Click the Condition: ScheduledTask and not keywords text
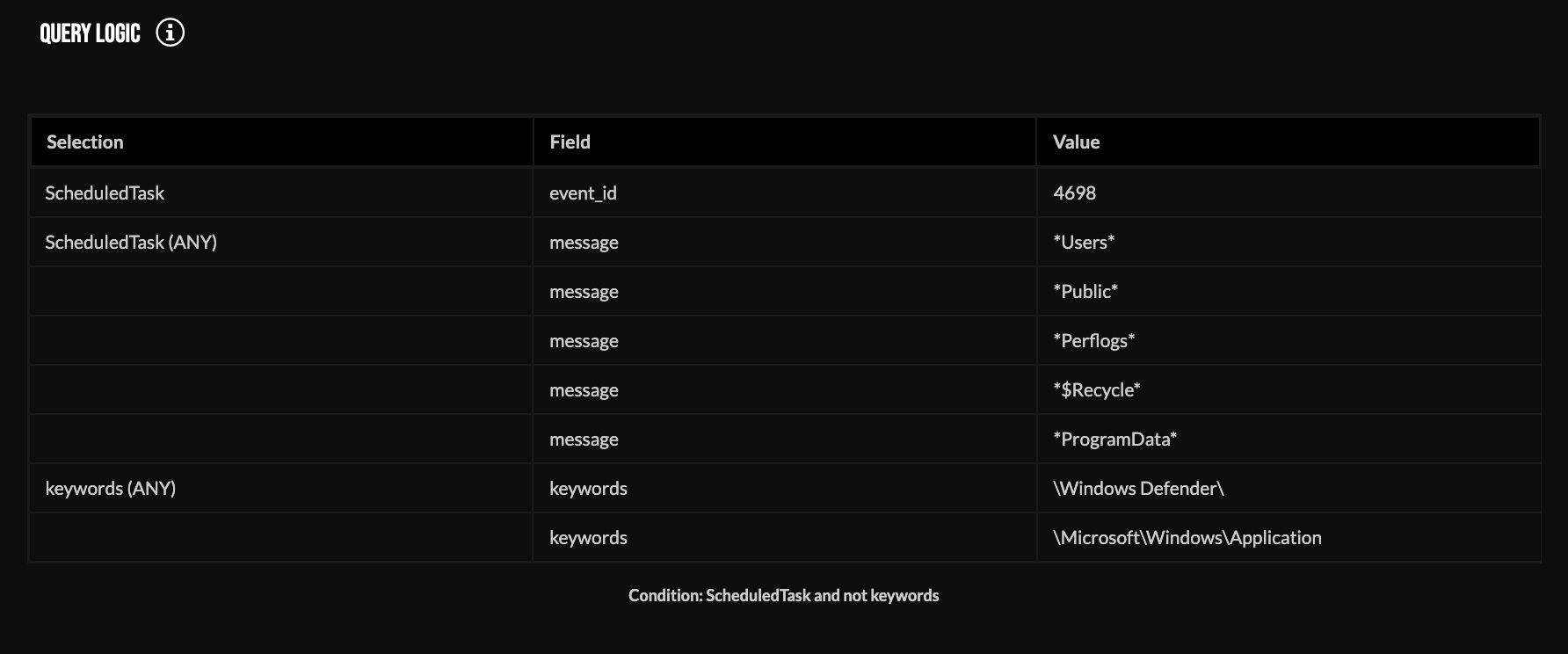 click(x=784, y=595)
